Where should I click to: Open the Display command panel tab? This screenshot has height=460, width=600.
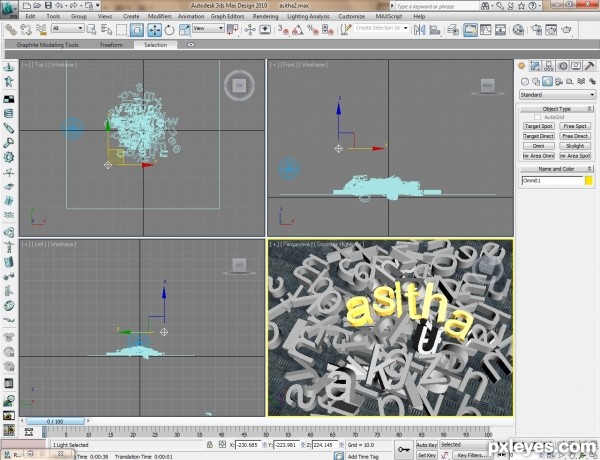click(x=576, y=66)
